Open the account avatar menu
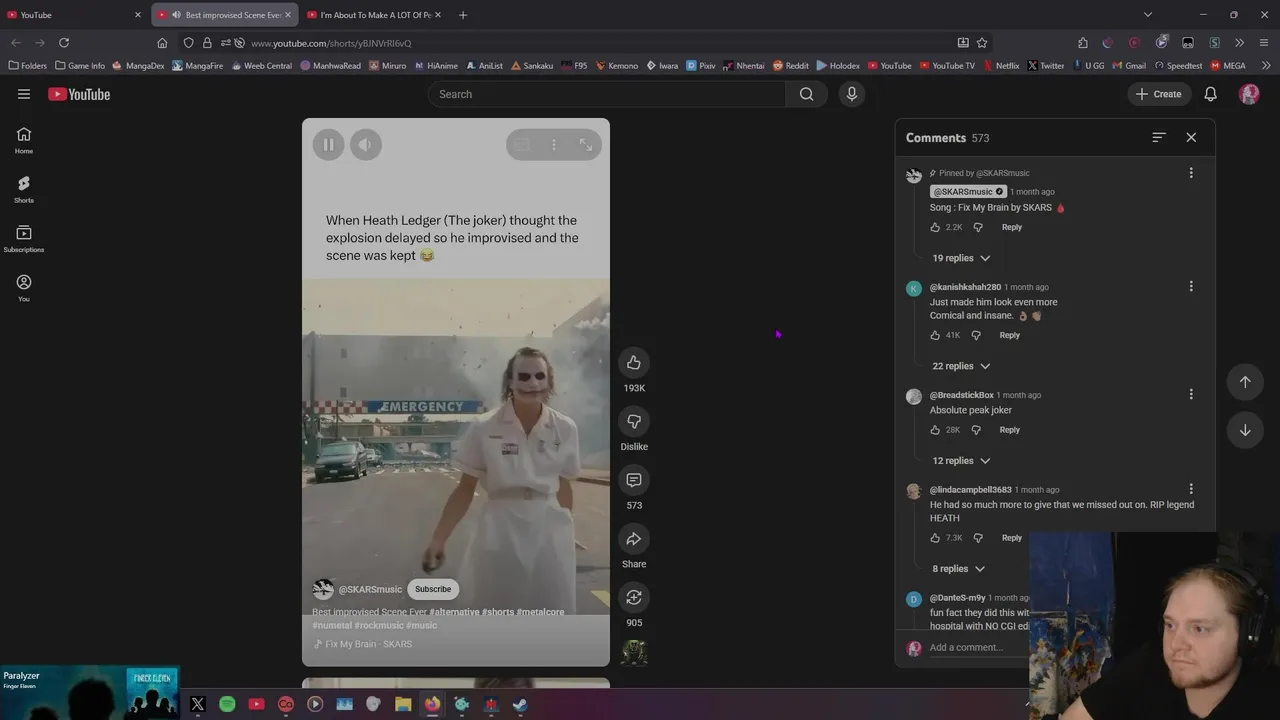The height and width of the screenshot is (720, 1280). coord(1249,94)
